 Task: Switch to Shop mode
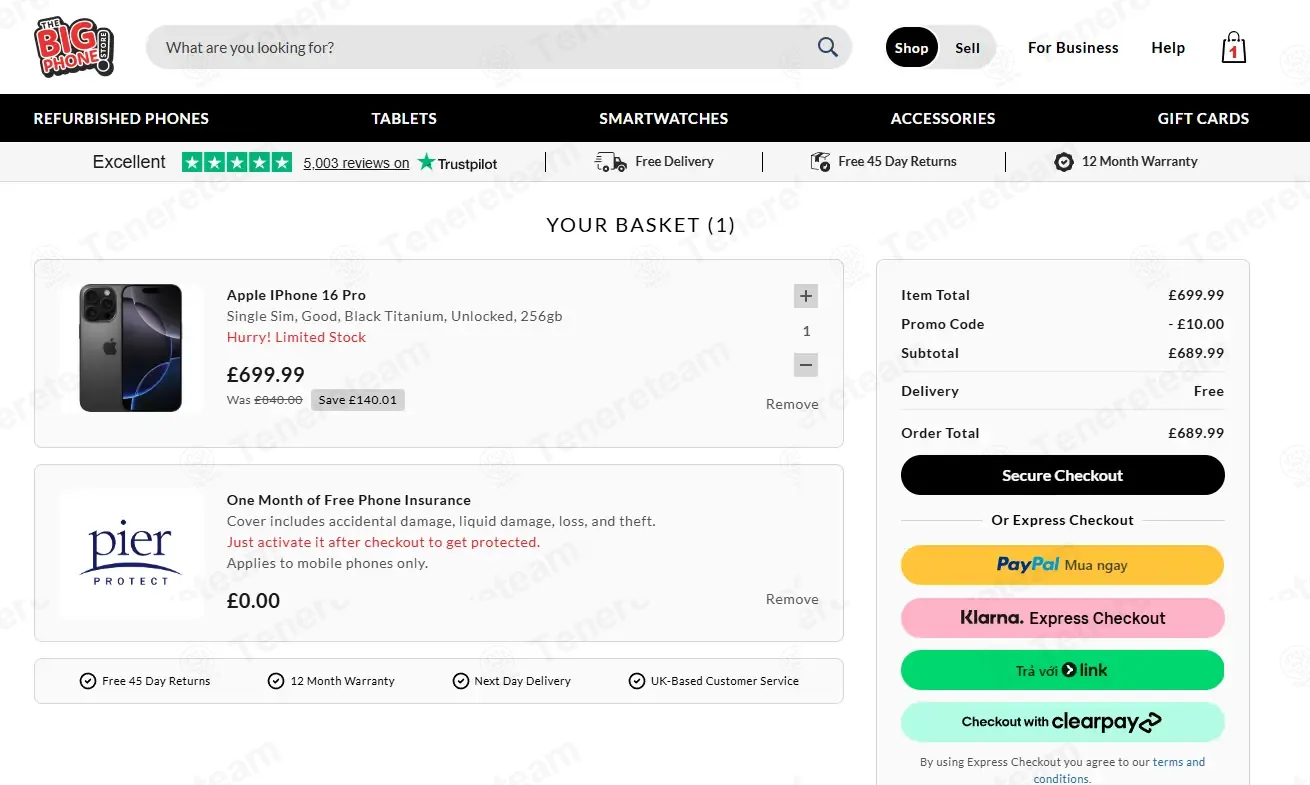pyautogui.click(x=912, y=48)
